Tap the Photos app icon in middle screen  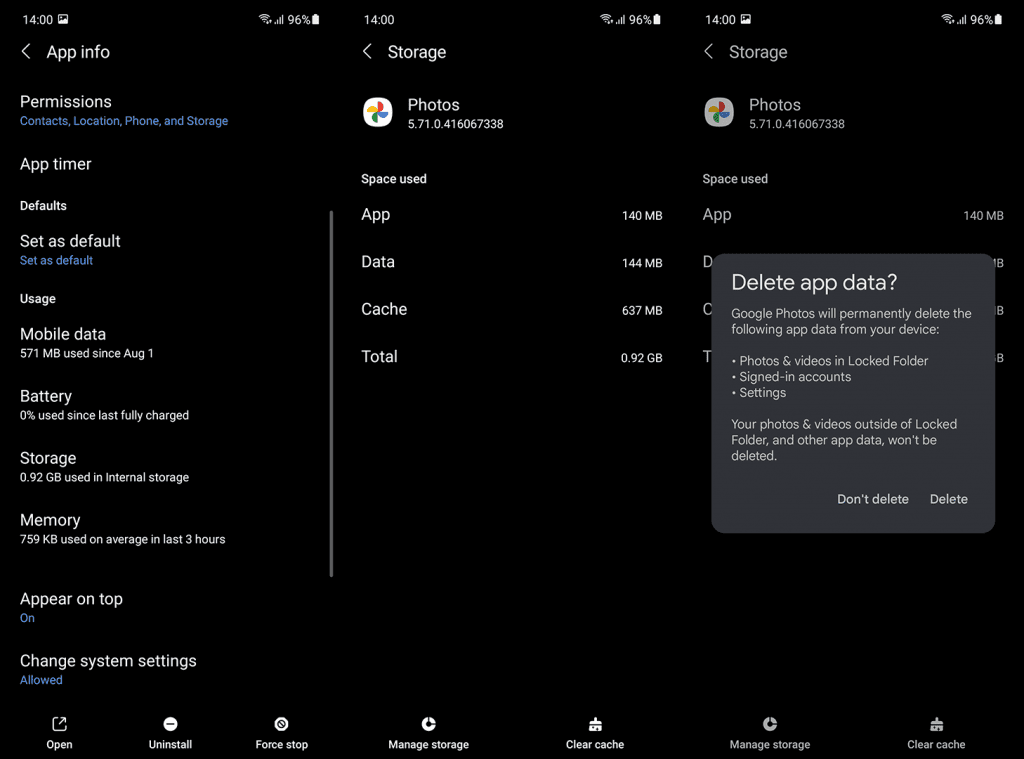pyautogui.click(x=377, y=112)
